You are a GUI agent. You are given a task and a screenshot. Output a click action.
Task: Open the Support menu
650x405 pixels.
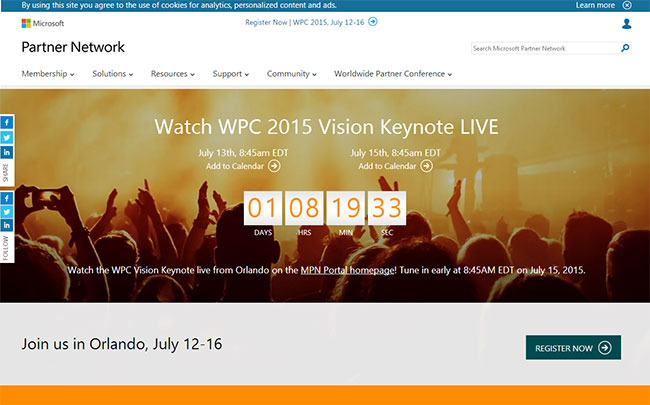point(231,74)
